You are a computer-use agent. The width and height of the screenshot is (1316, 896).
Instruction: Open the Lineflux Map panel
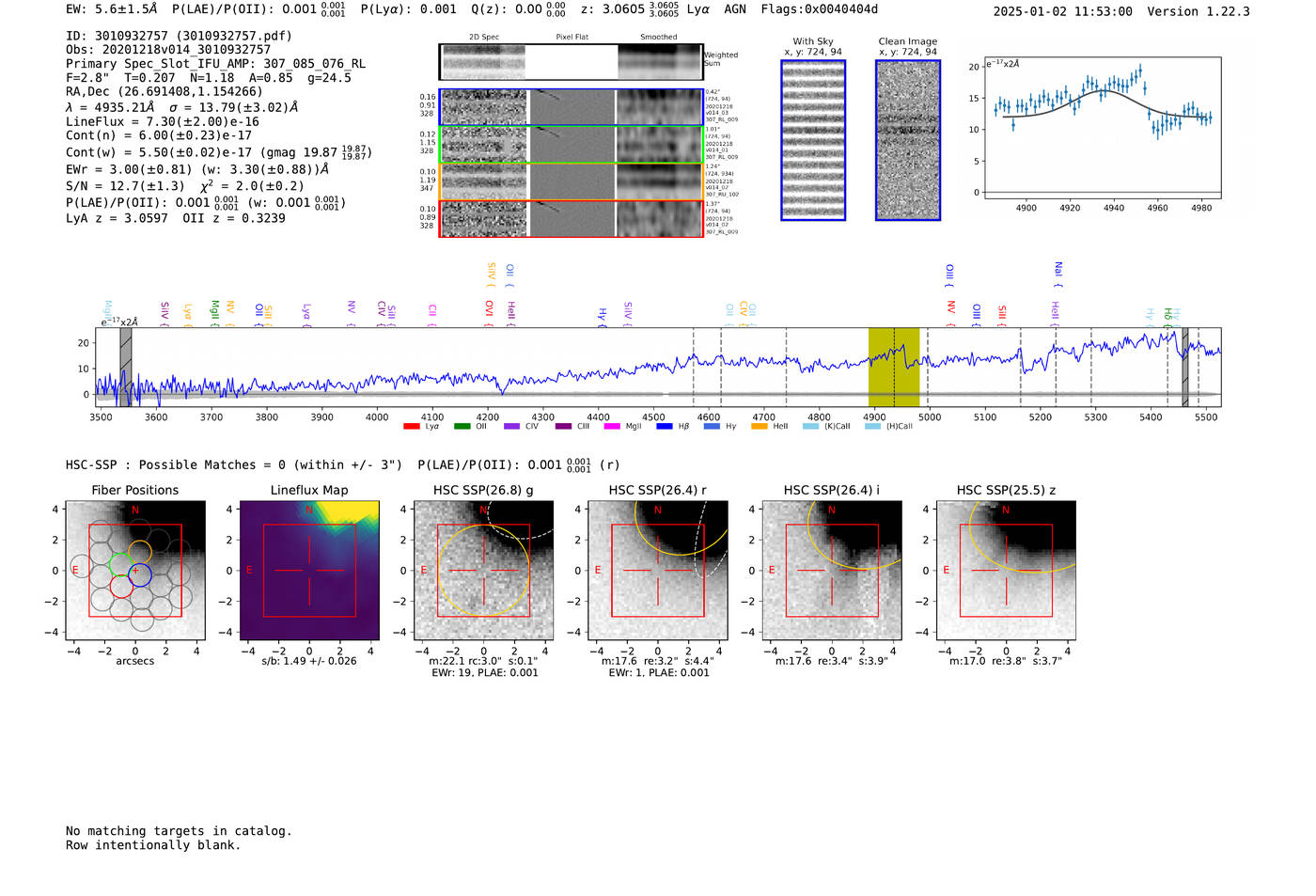coord(309,571)
